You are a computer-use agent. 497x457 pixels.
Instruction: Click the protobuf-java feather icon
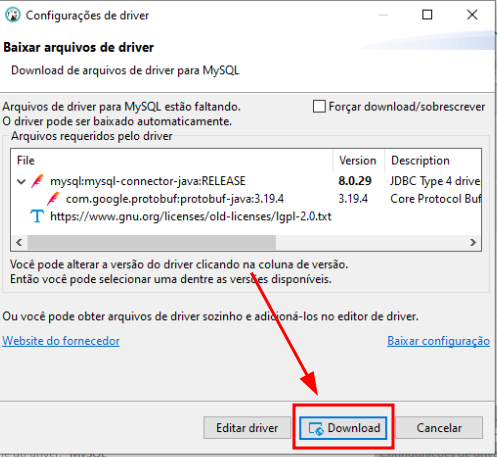click(x=53, y=199)
